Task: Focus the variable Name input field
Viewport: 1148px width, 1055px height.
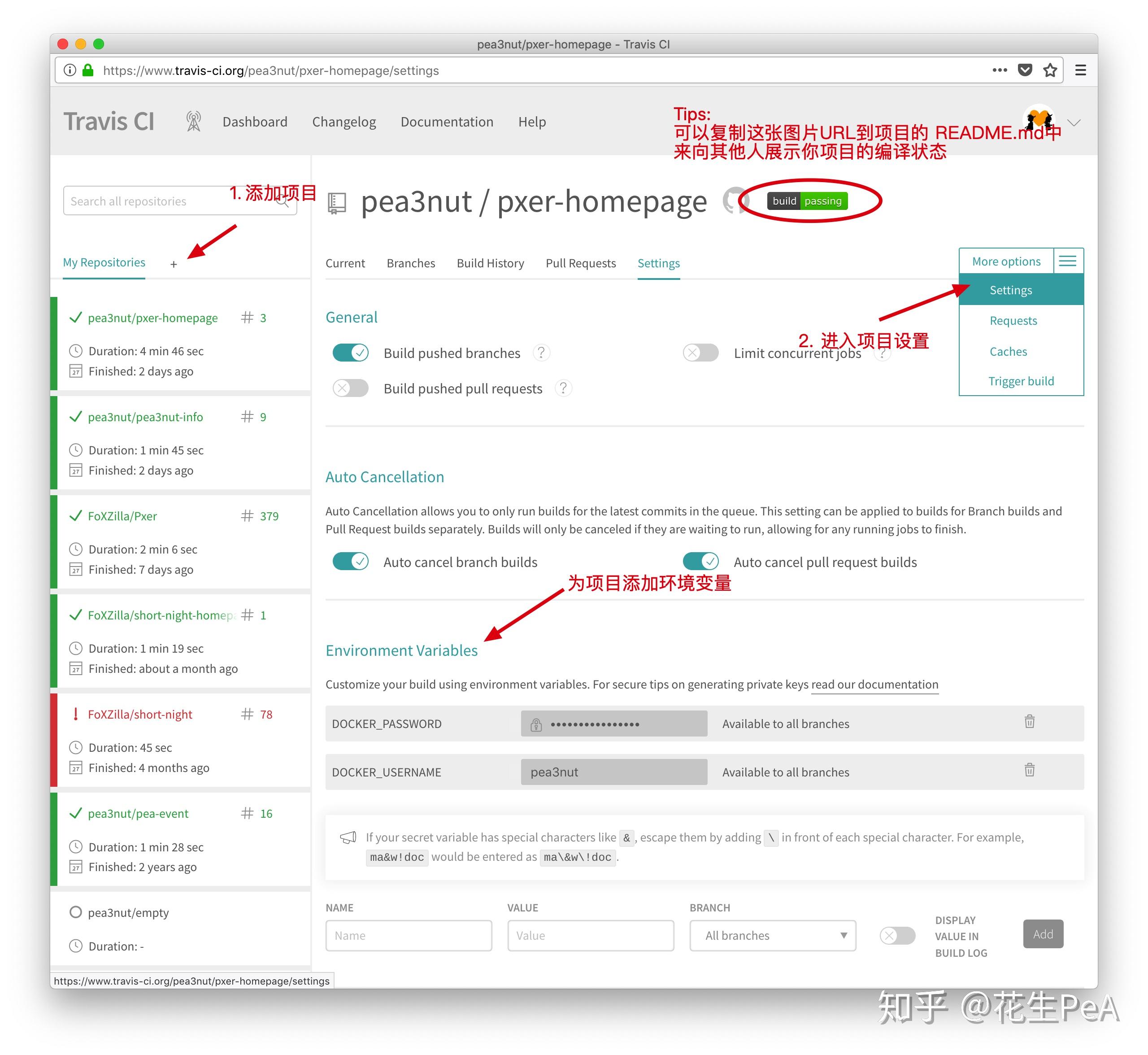Action: [x=409, y=936]
